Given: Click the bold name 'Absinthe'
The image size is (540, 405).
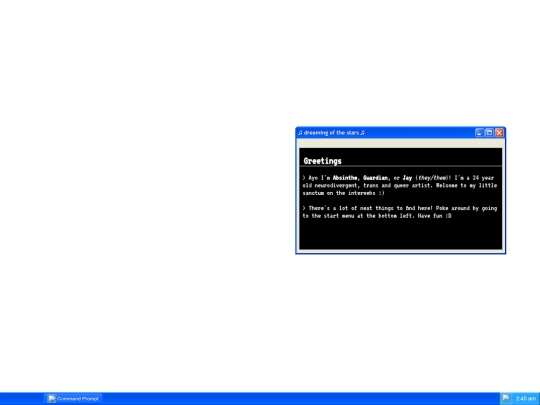Looking at the screenshot, I should click(346, 178).
